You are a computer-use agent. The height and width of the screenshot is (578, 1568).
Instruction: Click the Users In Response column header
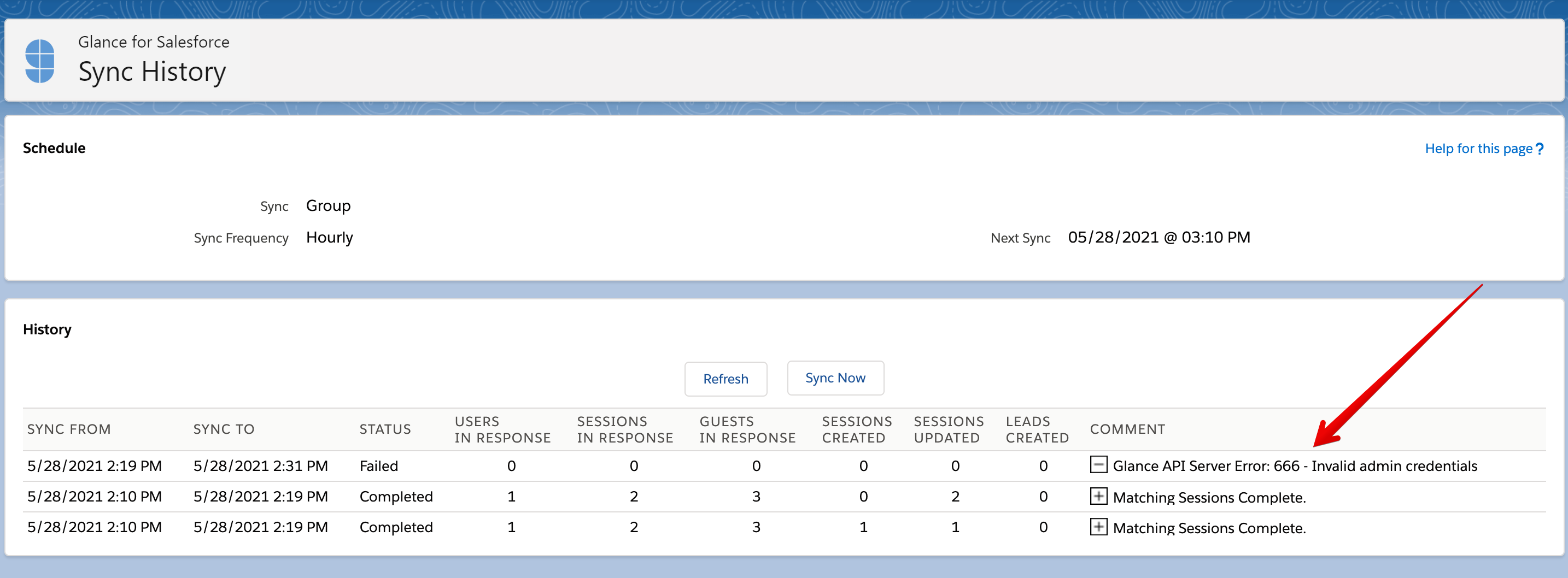[x=502, y=429]
